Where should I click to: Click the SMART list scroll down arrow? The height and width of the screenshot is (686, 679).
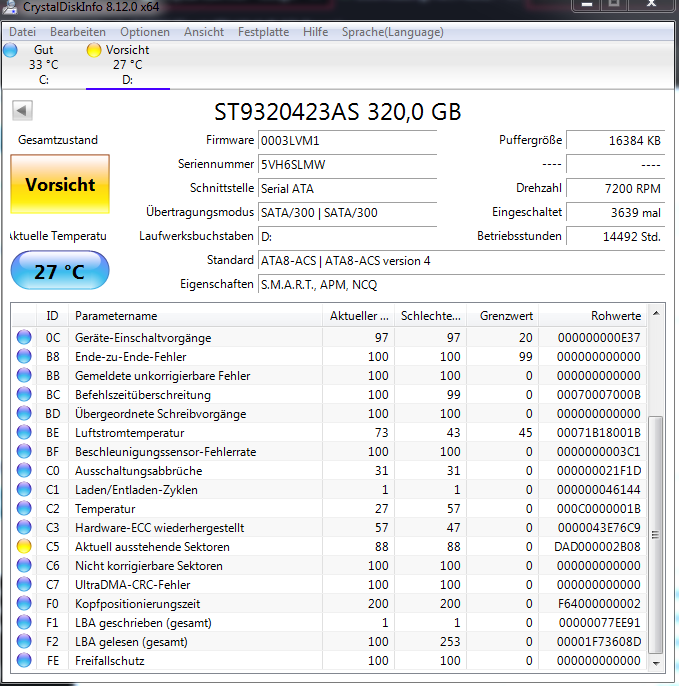pos(656,663)
